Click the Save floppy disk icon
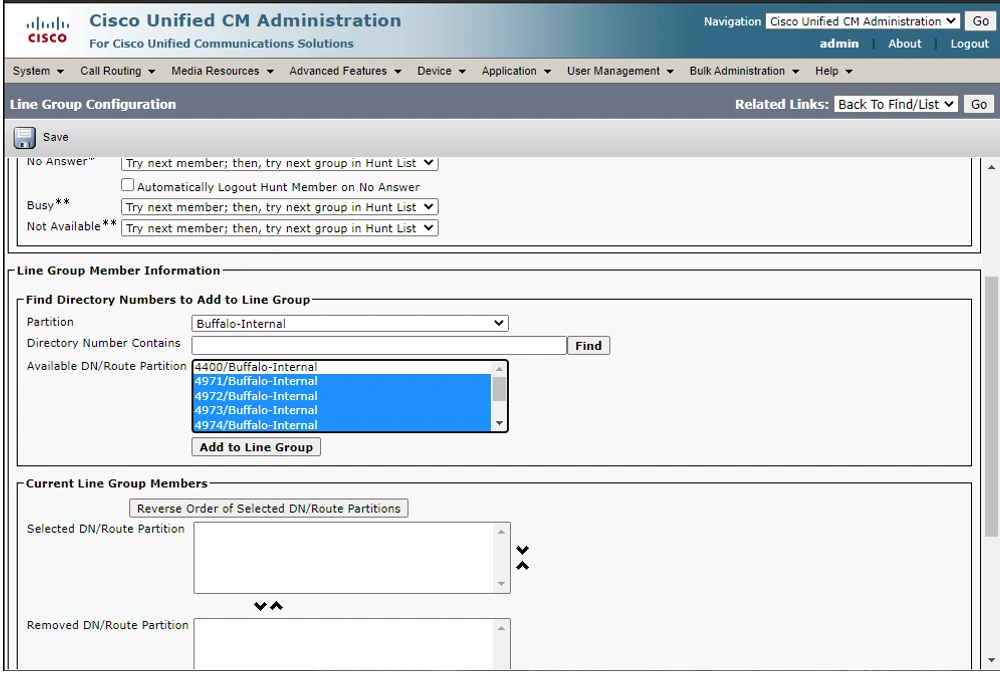This screenshot has height=674, width=1000. click(x=25, y=138)
